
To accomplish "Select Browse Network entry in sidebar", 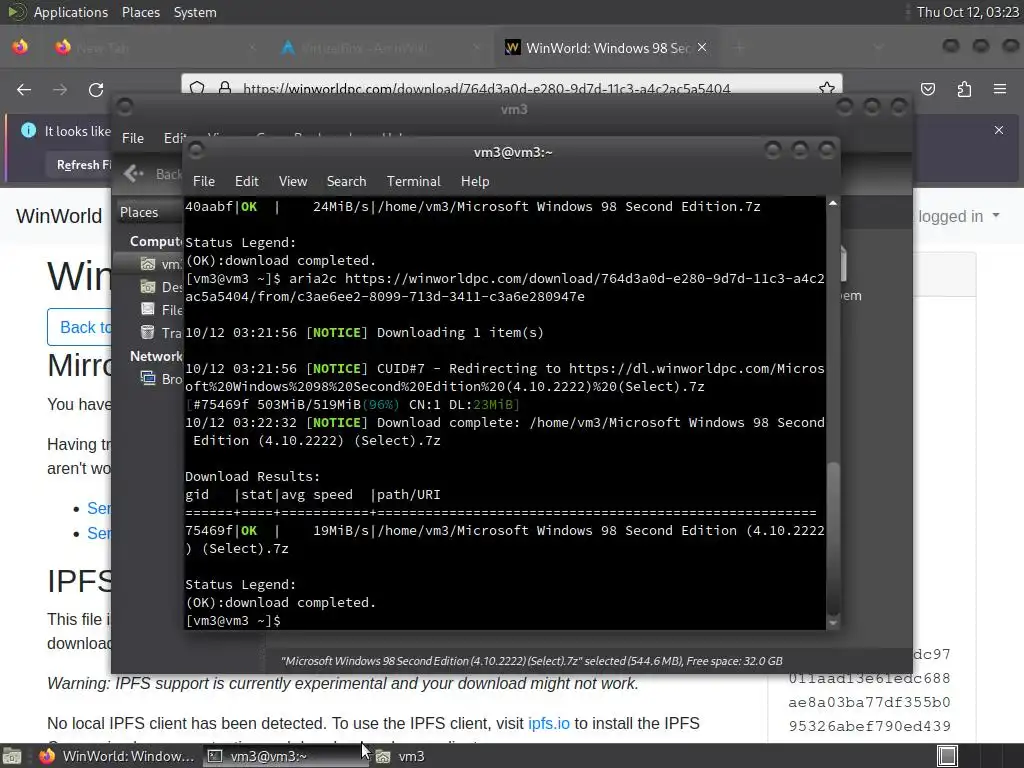I will click(x=149, y=379).
